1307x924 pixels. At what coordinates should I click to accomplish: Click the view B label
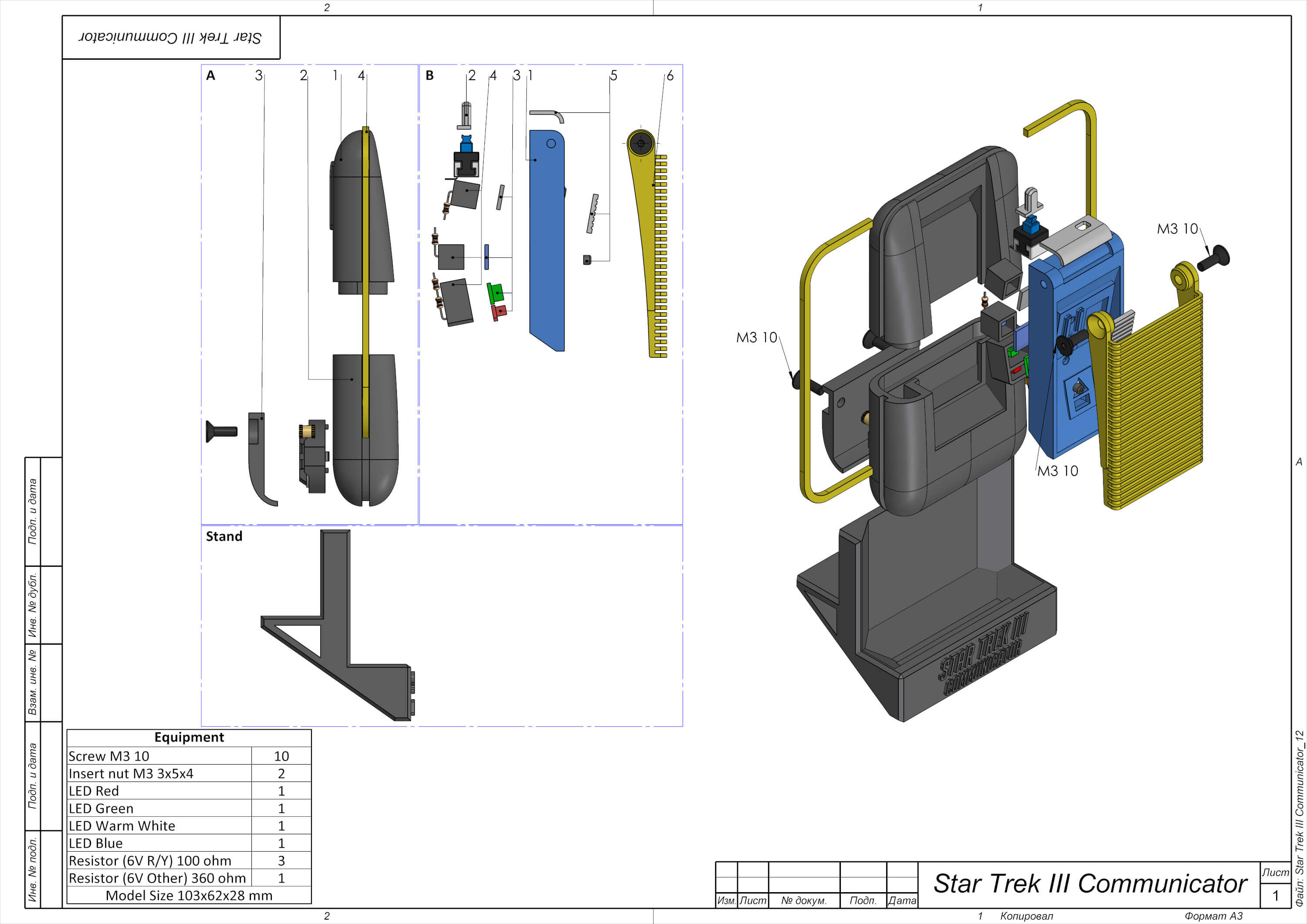[430, 75]
